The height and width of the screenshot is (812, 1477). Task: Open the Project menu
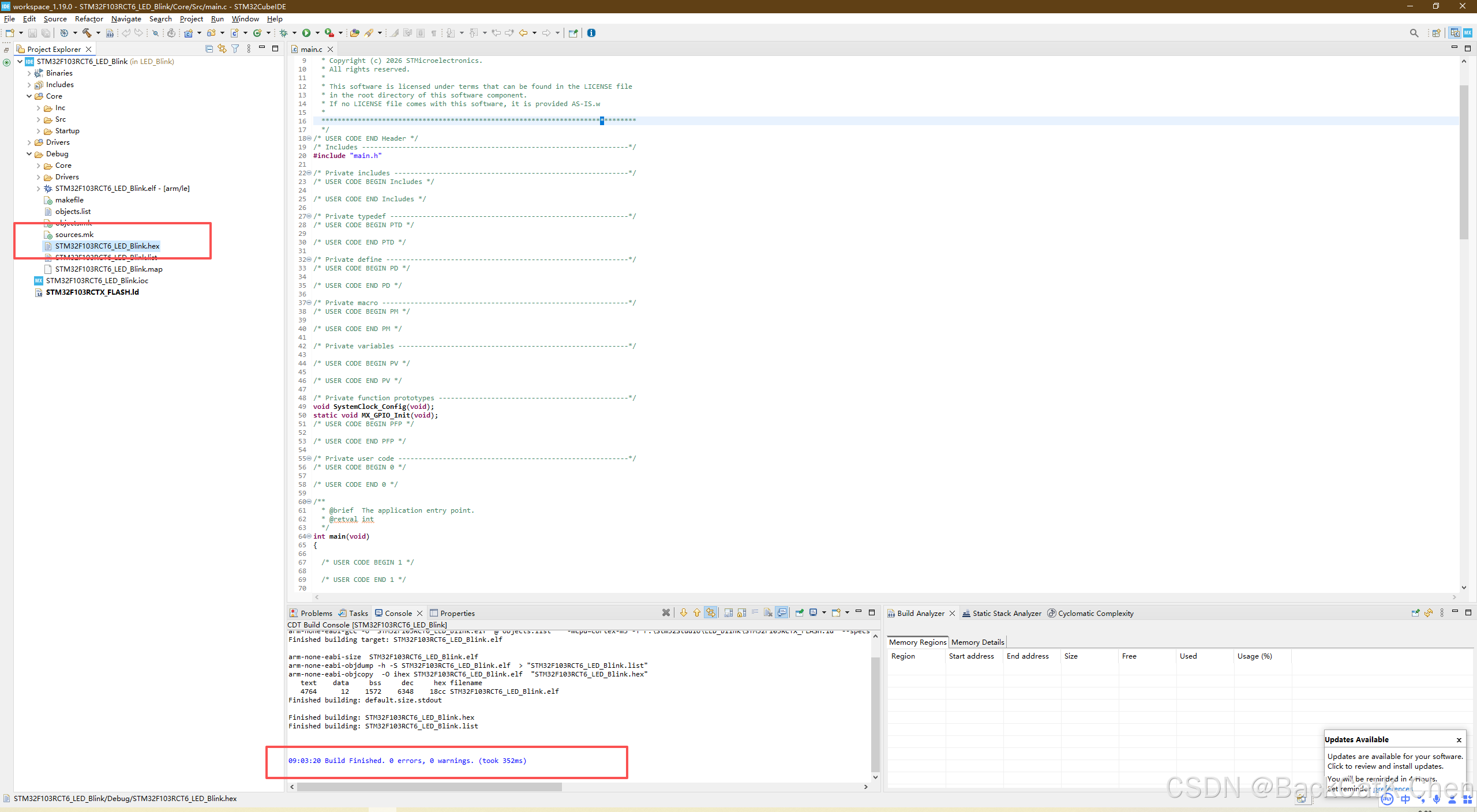click(191, 19)
